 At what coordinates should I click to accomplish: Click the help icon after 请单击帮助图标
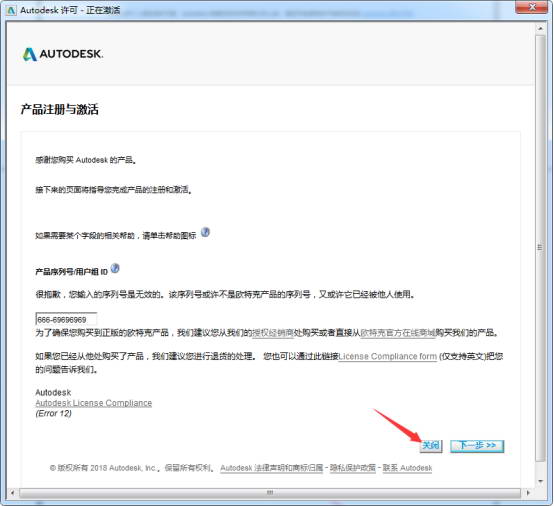click(205, 233)
